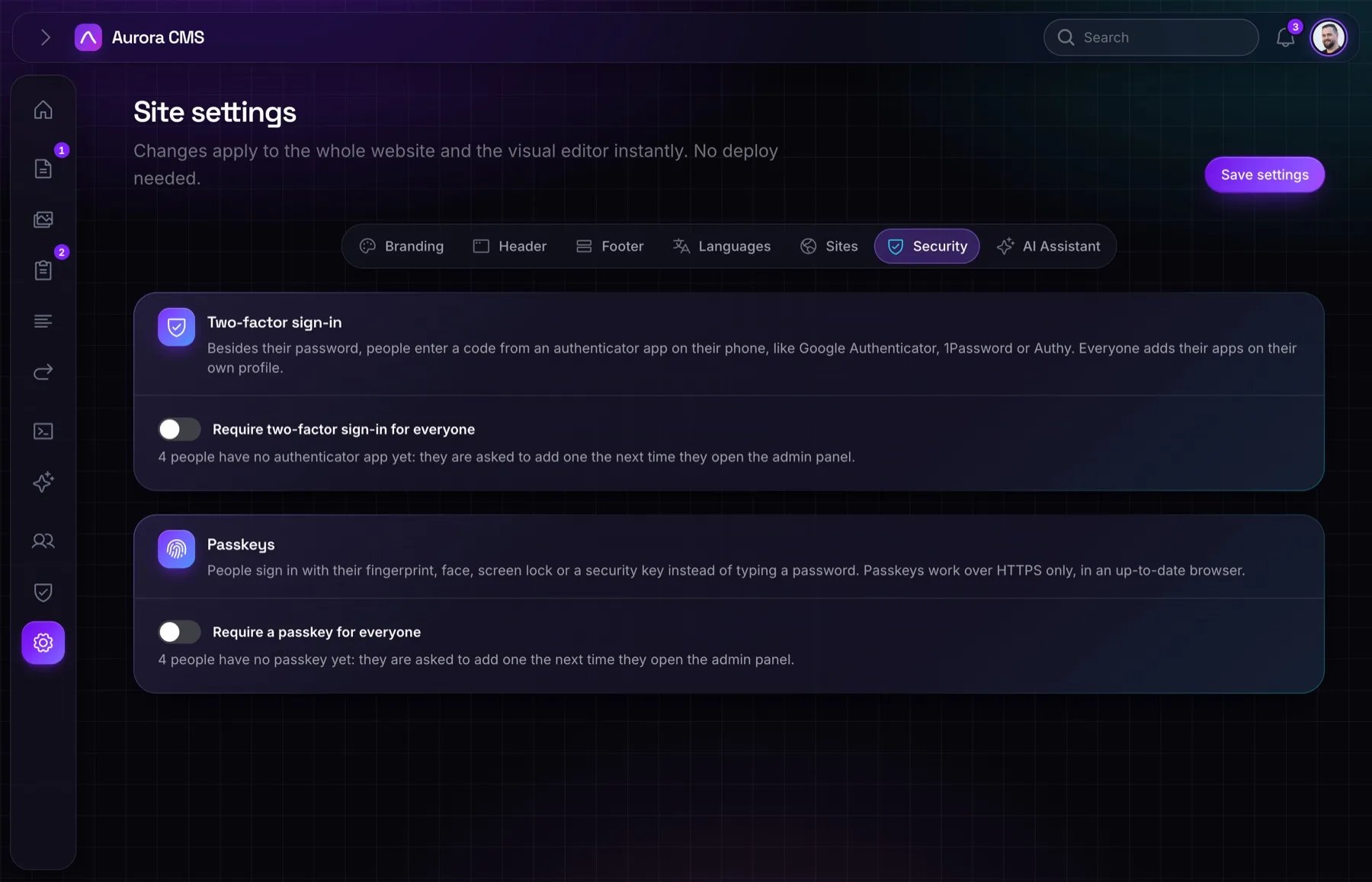The height and width of the screenshot is (882, 1372).
Task: Click the Two-factor sign-in title
Action: [x=274, y=322]
